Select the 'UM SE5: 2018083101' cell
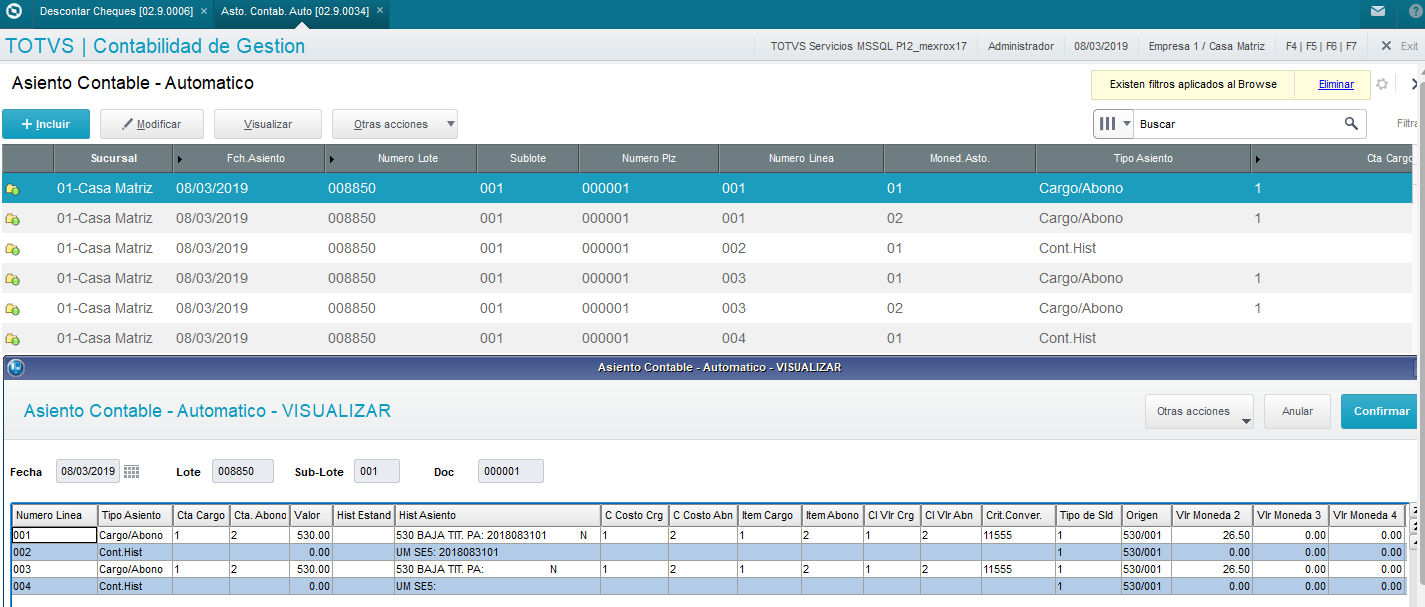Image resolution: width=1425 pixels, height=607 pixels. pos(498,552)
